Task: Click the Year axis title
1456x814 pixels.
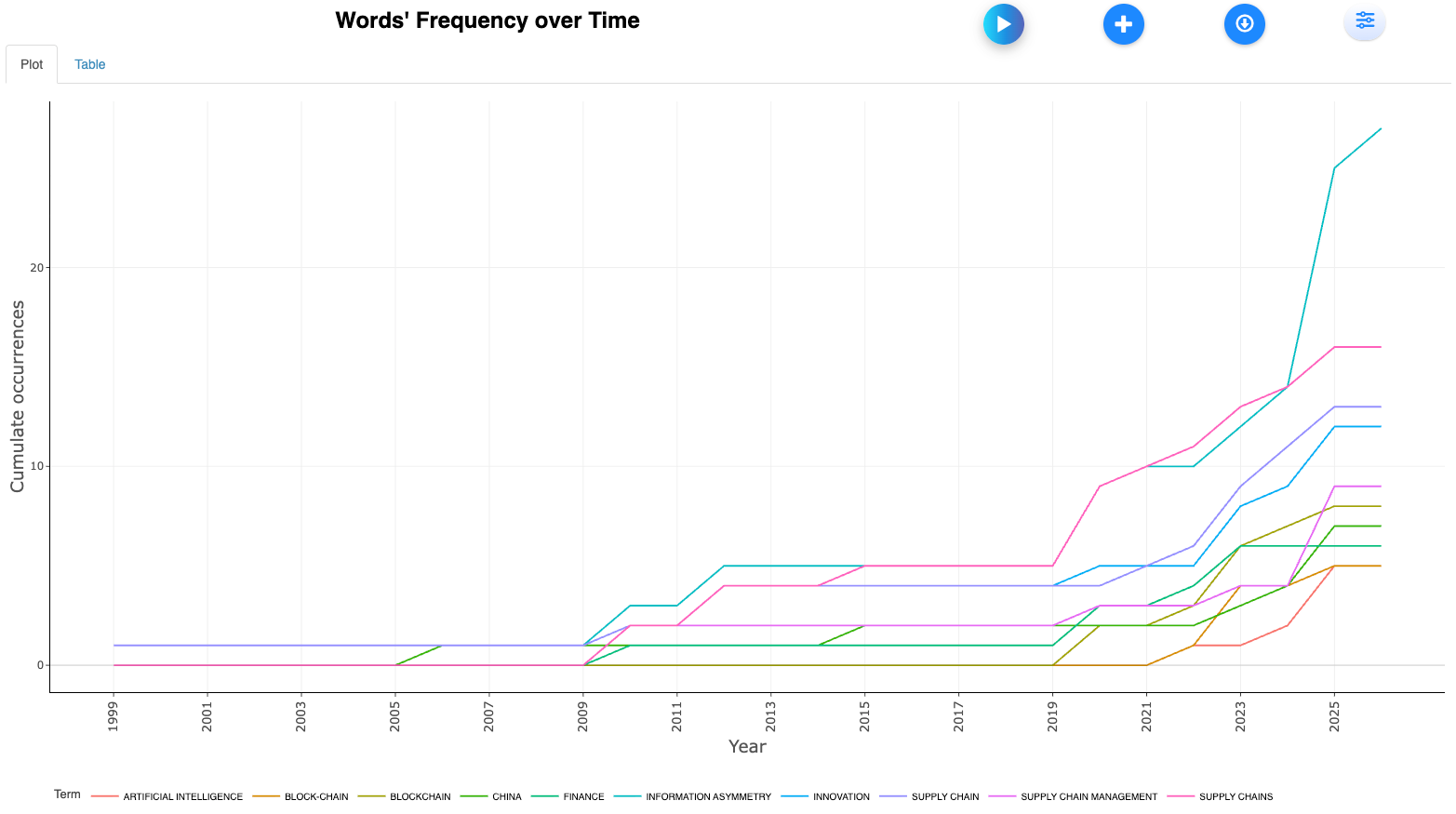Action: click(747, 747)
